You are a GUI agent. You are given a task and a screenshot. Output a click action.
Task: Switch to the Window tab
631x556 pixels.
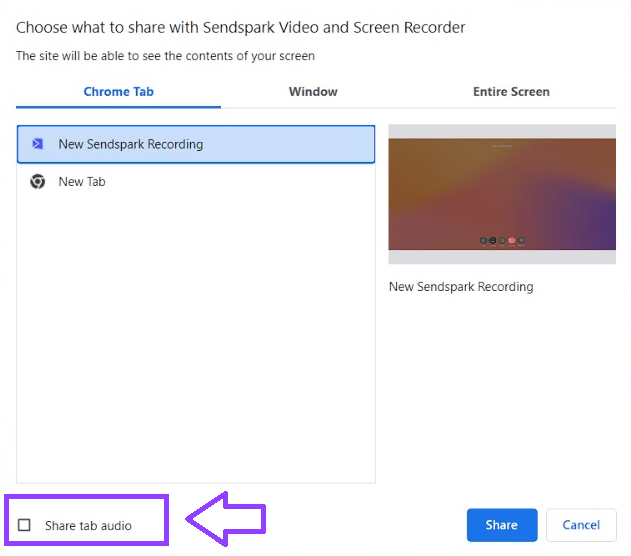coord(313,92)
